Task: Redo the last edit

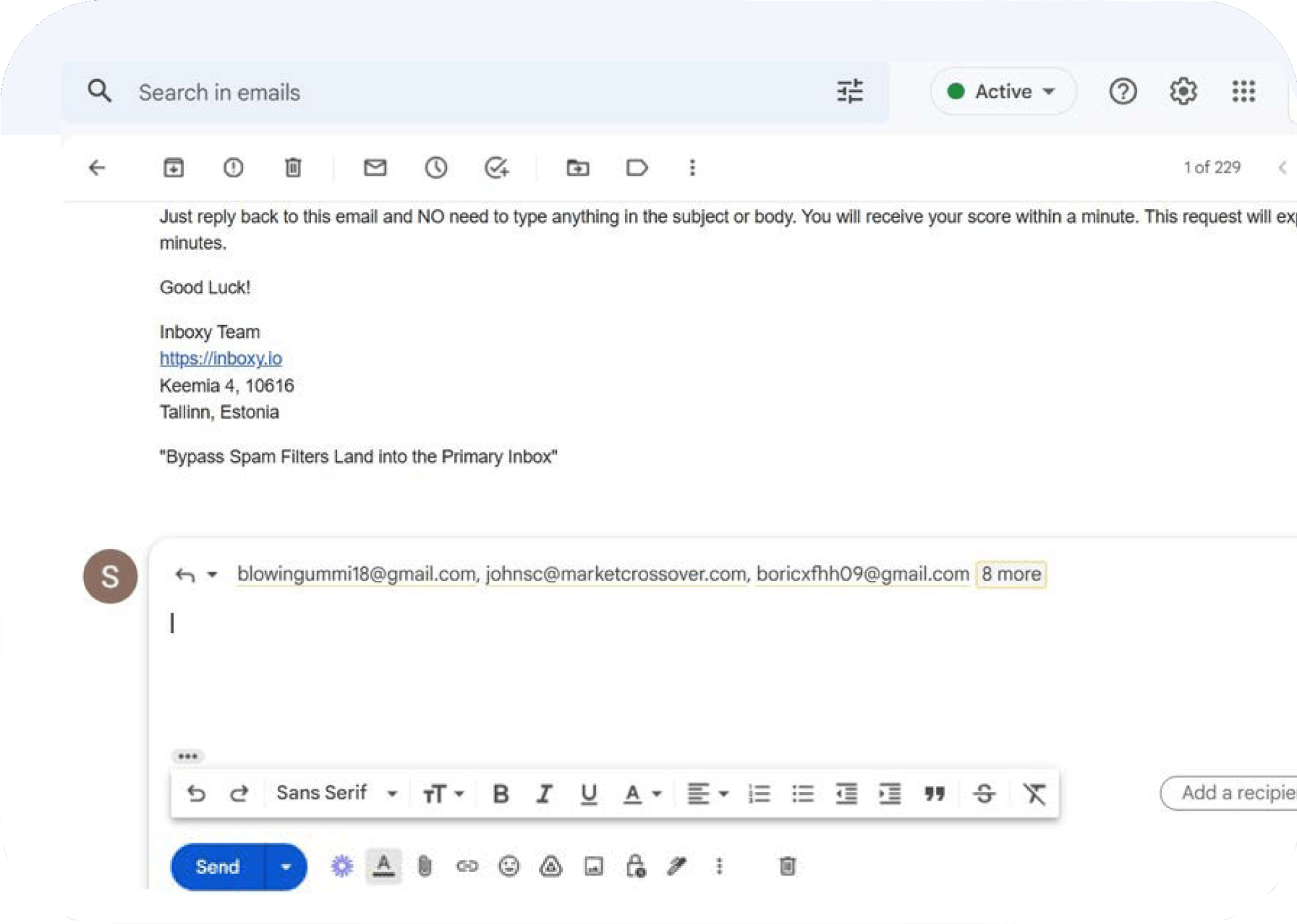Action: point(238,793)
